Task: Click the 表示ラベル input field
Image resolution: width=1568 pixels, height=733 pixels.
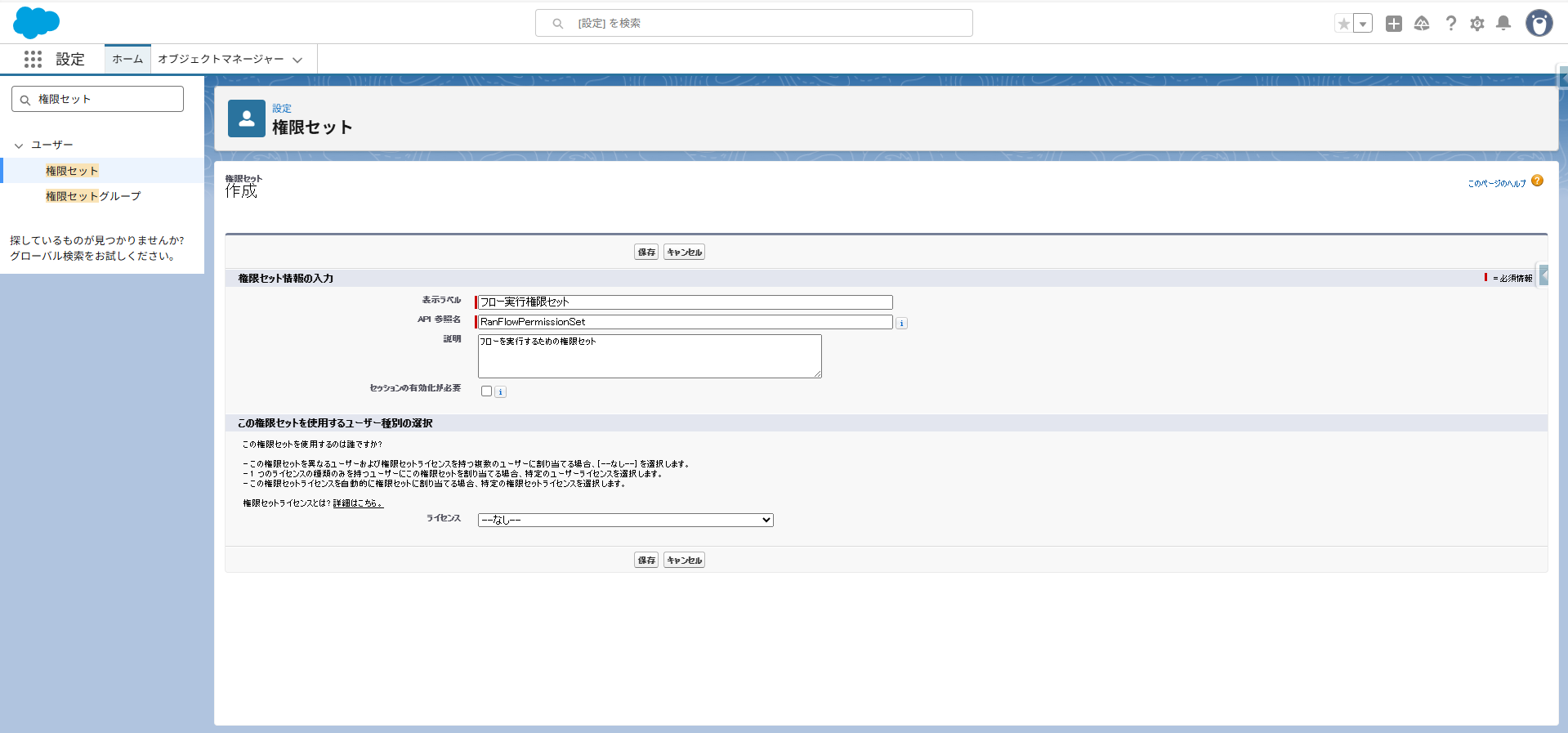Action: 685,302
